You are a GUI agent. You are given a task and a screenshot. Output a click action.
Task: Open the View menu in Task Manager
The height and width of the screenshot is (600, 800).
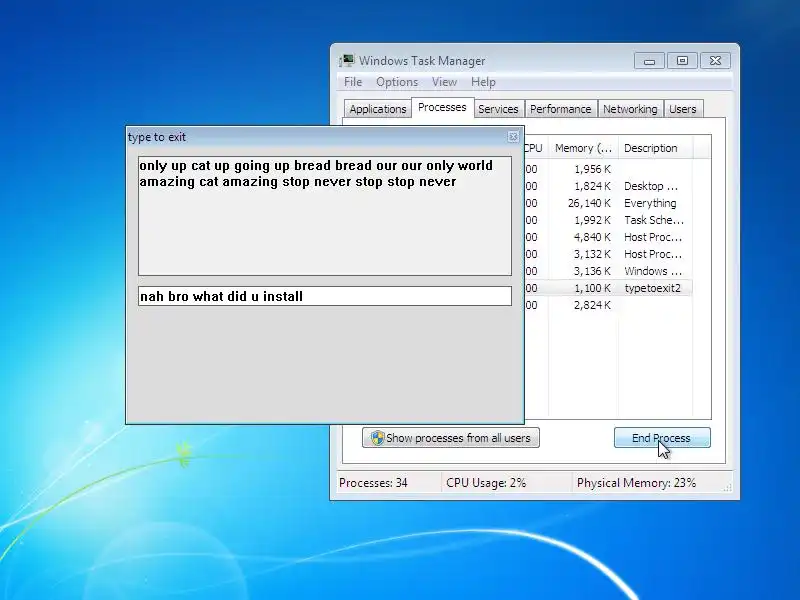tap(444, 82)
